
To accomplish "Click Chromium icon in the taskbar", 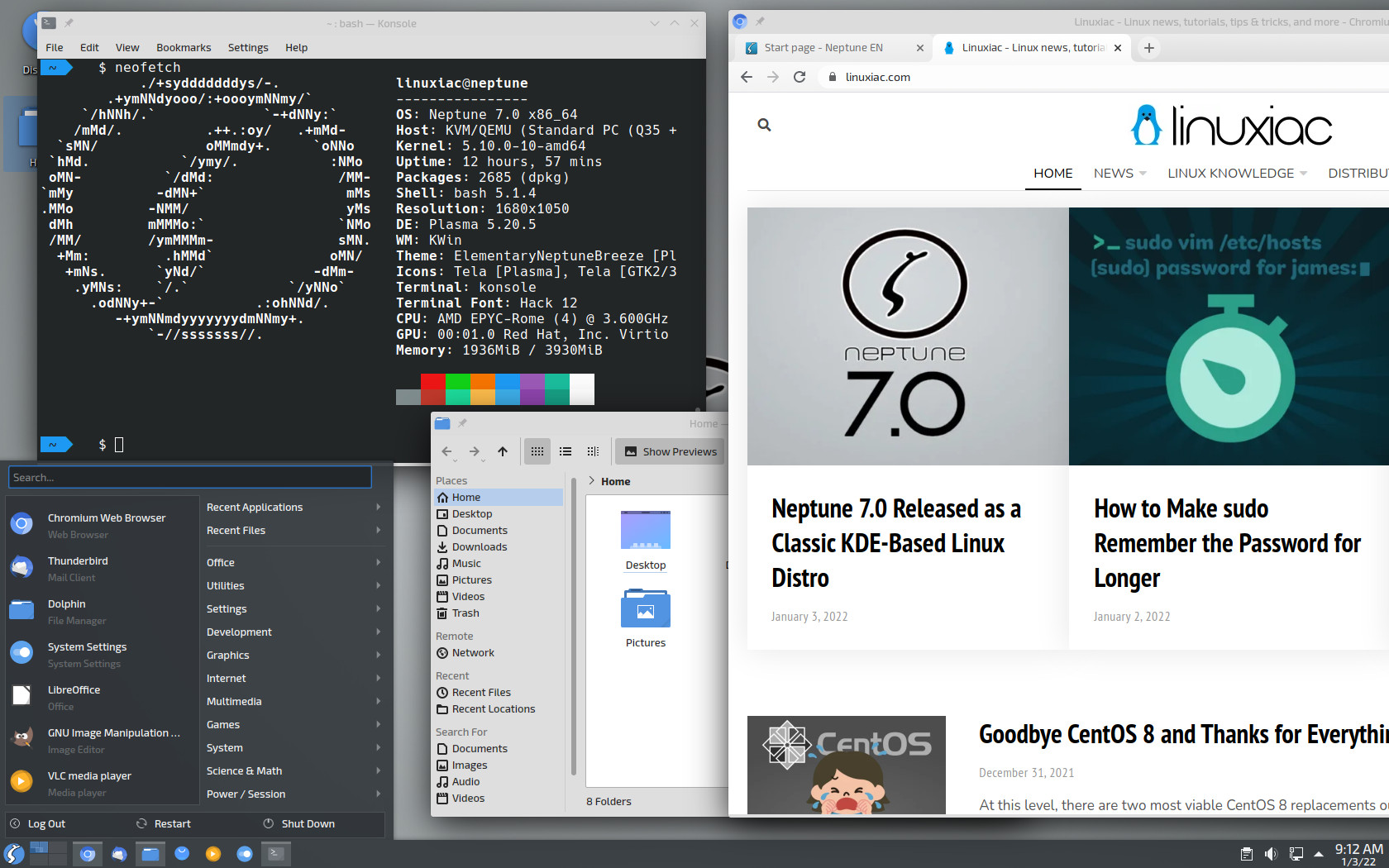I will (88, 854).
